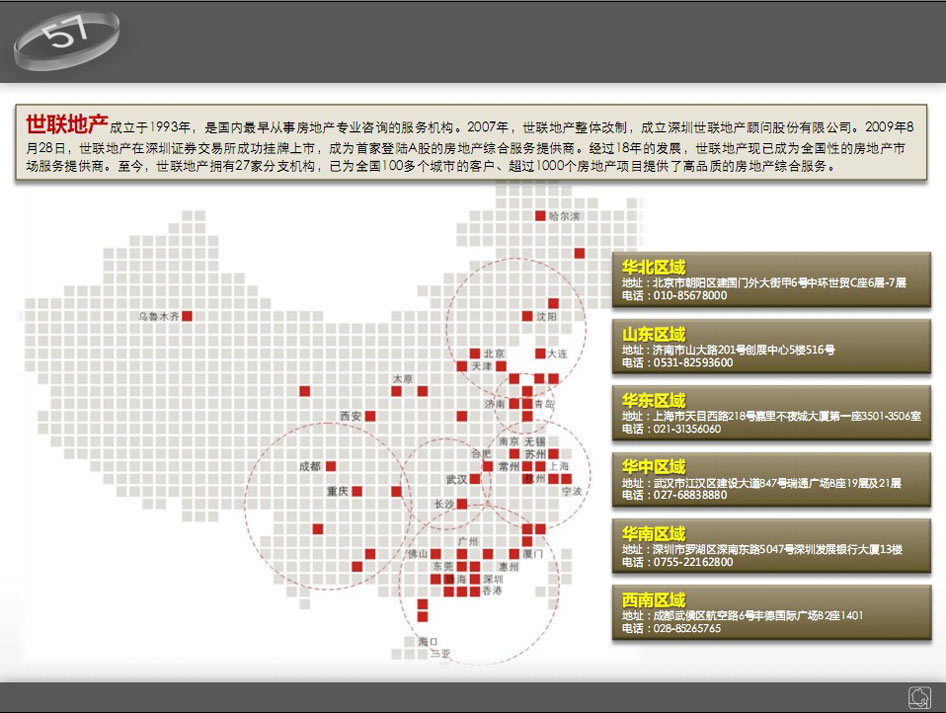Click the 苏州 city label
Viewport: 946px width, 713px height.
point(535,454)
